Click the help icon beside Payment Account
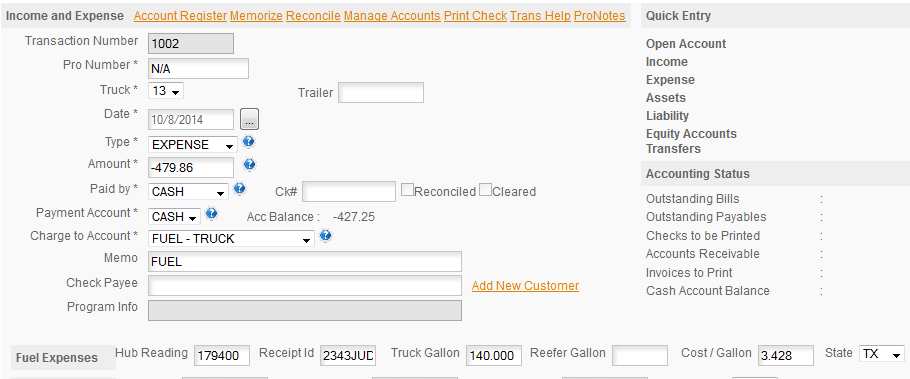910x379 pixels. [212, 214]
